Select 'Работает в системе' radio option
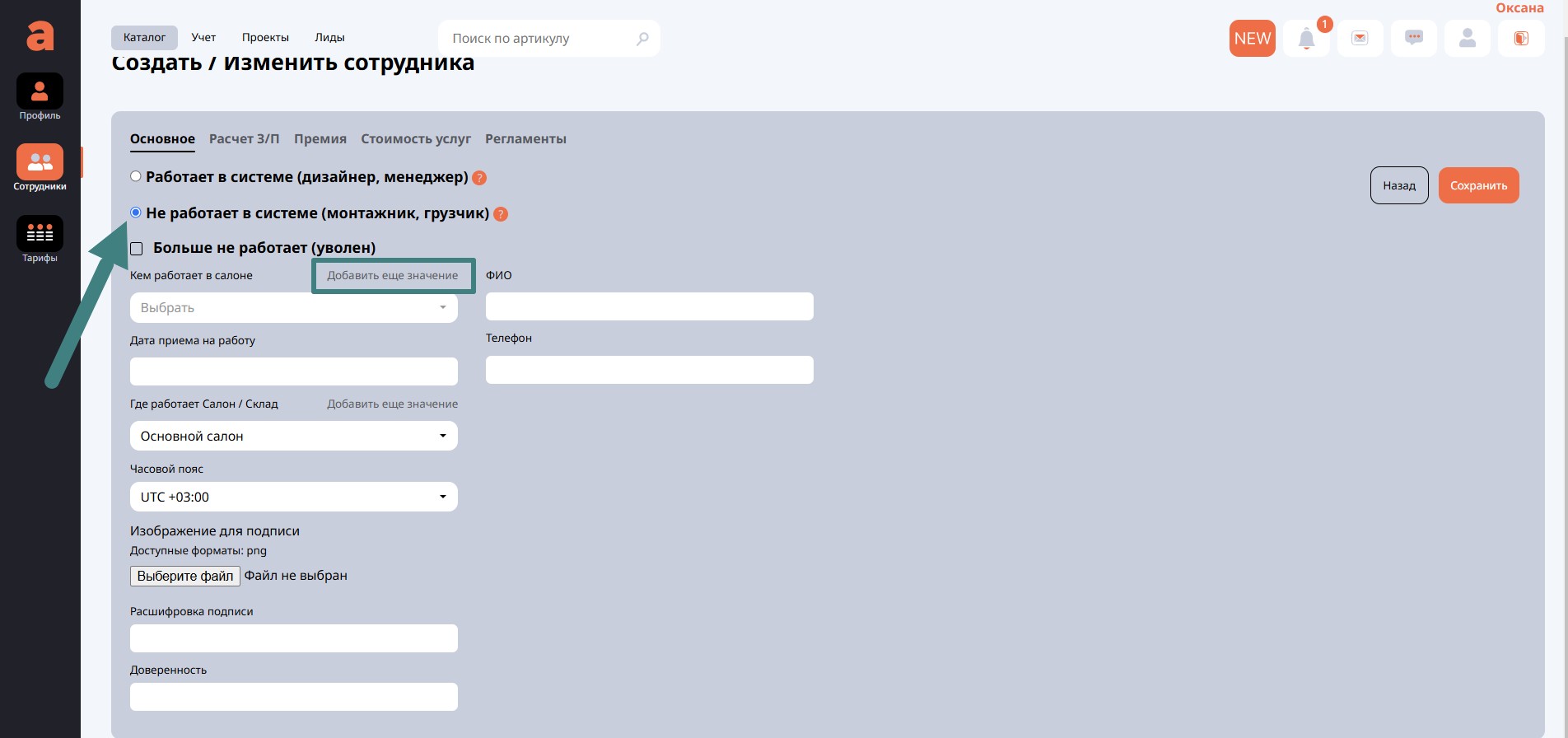1568x738 pixels. click(136, 176)
